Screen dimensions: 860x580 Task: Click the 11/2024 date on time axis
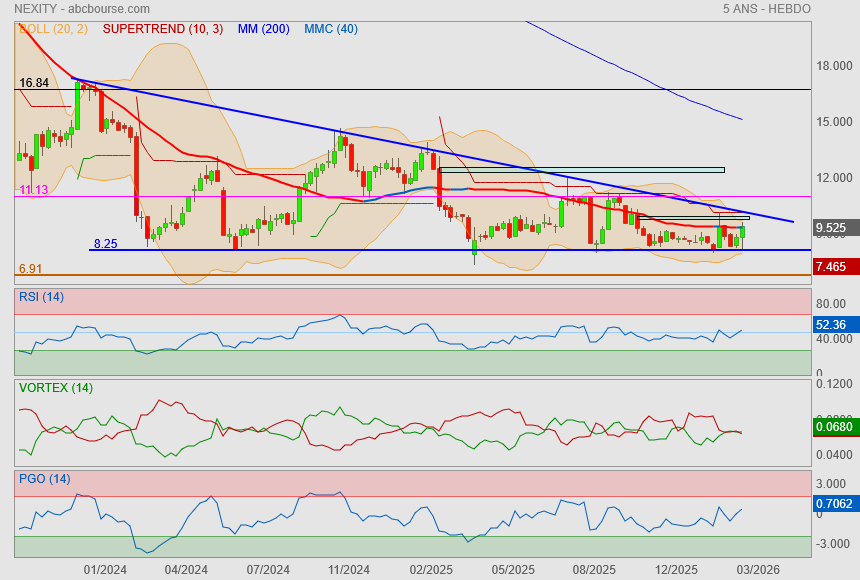coord(348,570)
